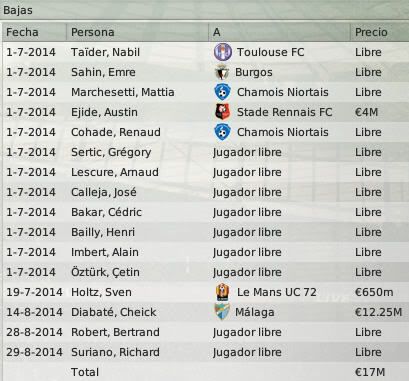Select the Suriano, Richard row
This screenshot has height=381, width=409.
(205, 352)
